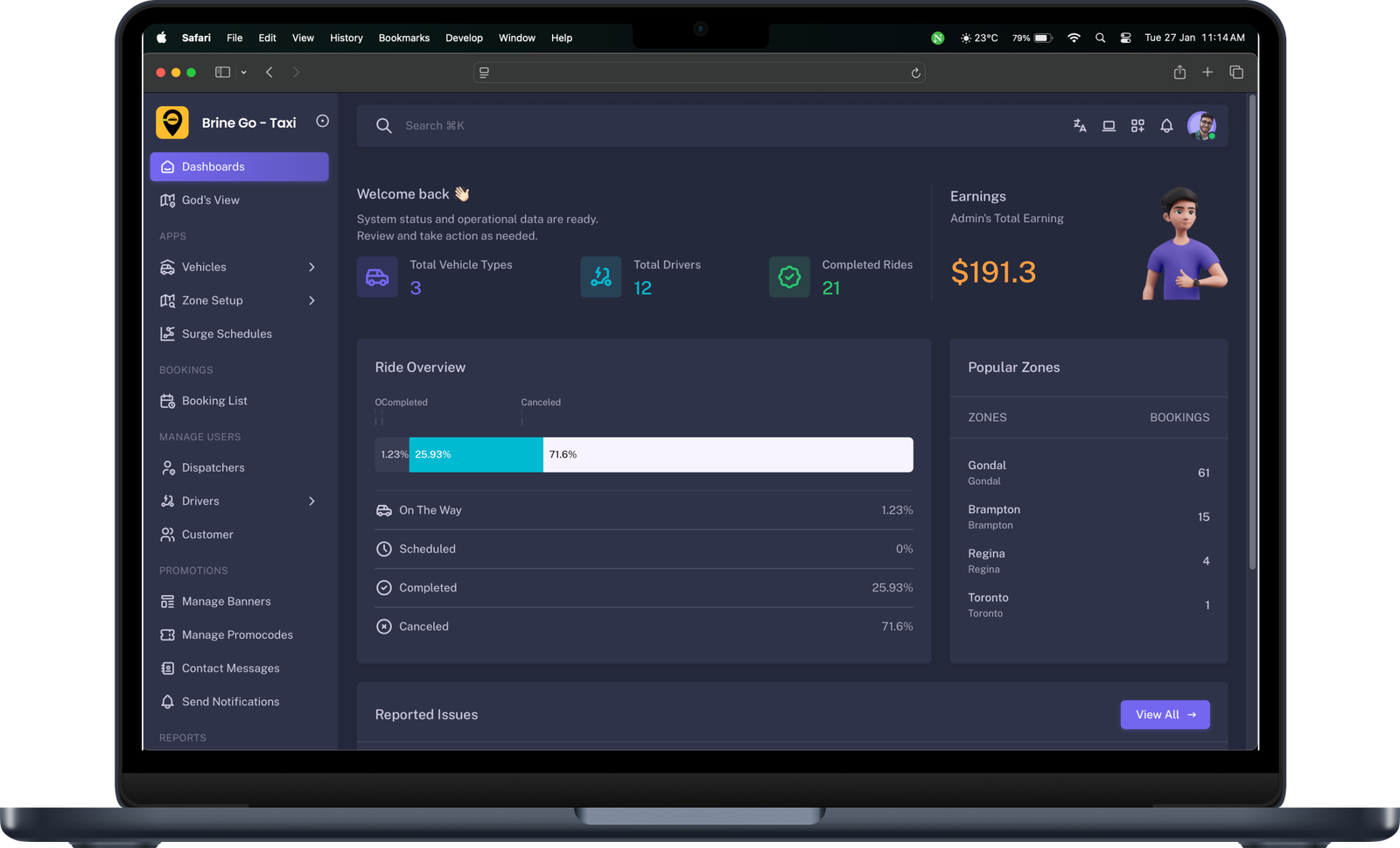Go to Customer page

[x=240, y=535]
